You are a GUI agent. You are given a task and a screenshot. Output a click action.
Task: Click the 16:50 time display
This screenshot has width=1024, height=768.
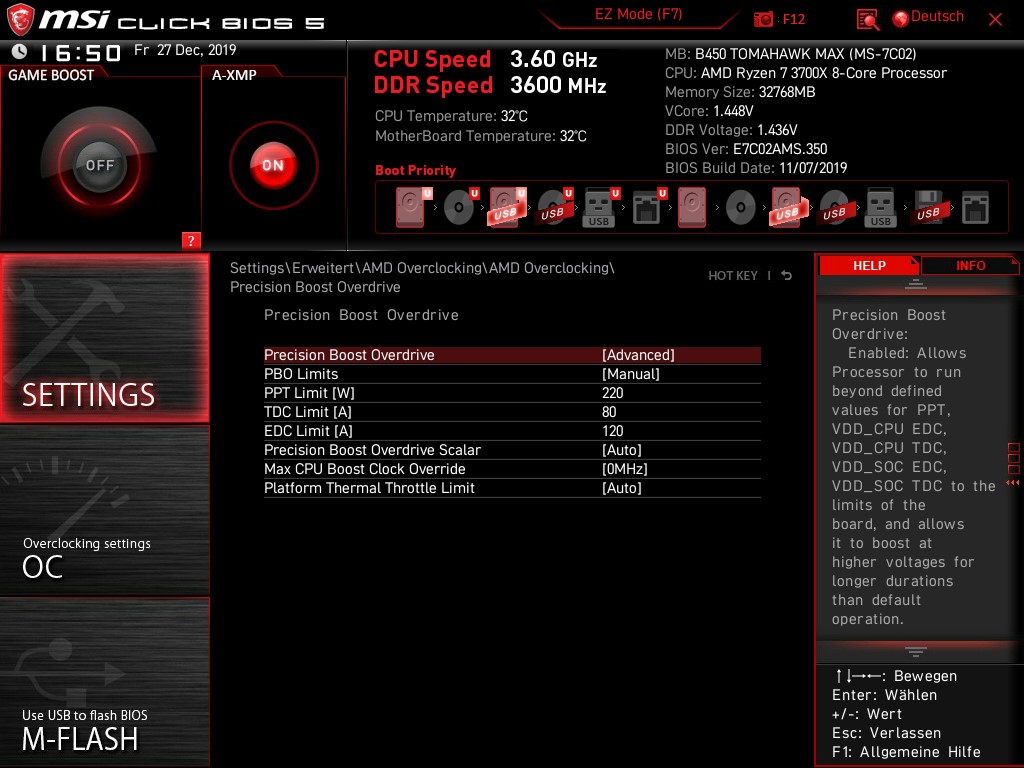click(x=80, y=53)
